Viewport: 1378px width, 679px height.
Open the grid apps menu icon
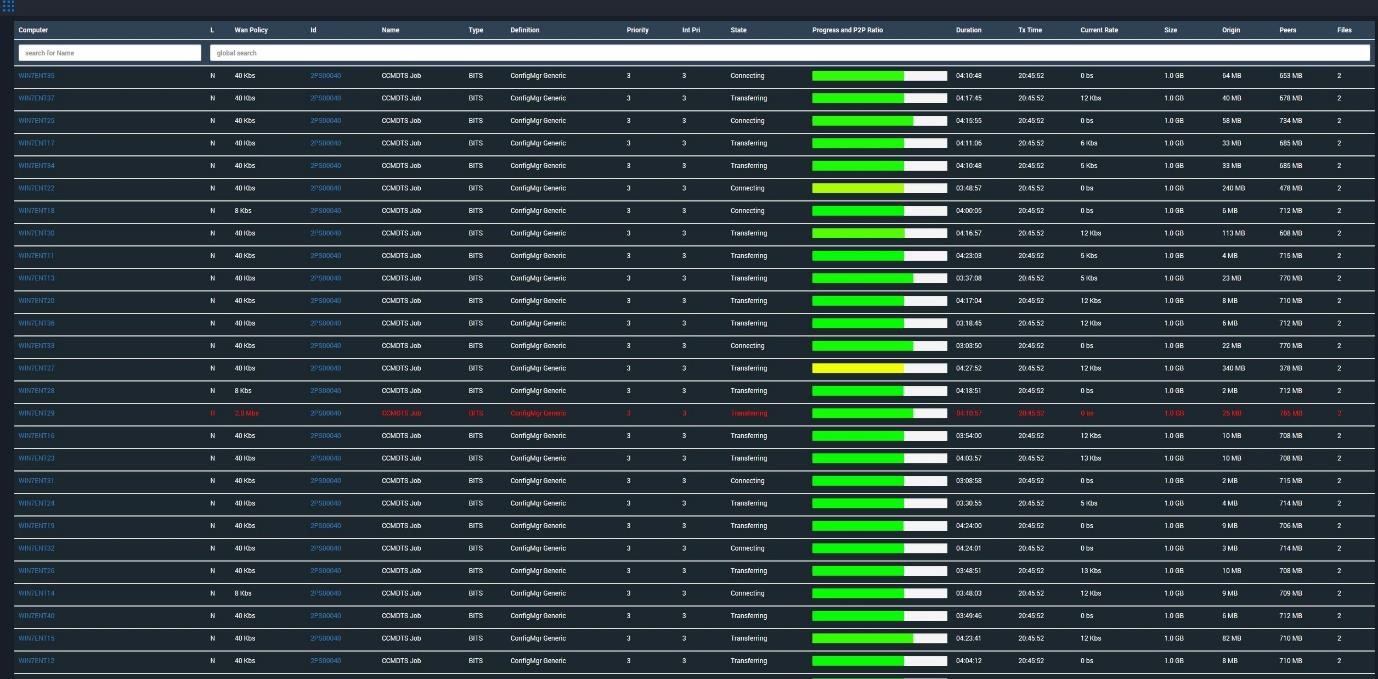(x=8, y=6)
